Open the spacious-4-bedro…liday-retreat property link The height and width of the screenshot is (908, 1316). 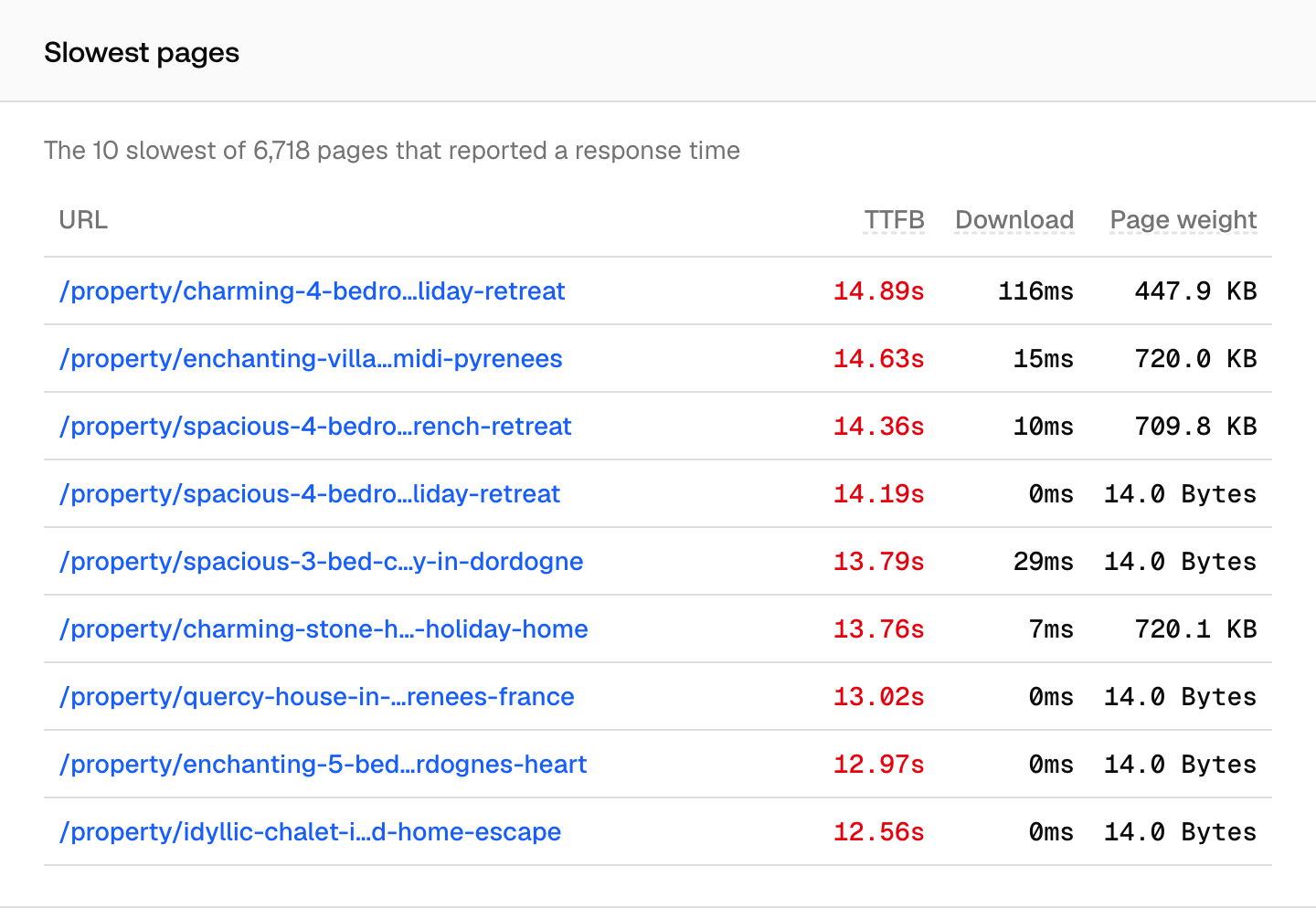tap(310, 493)
